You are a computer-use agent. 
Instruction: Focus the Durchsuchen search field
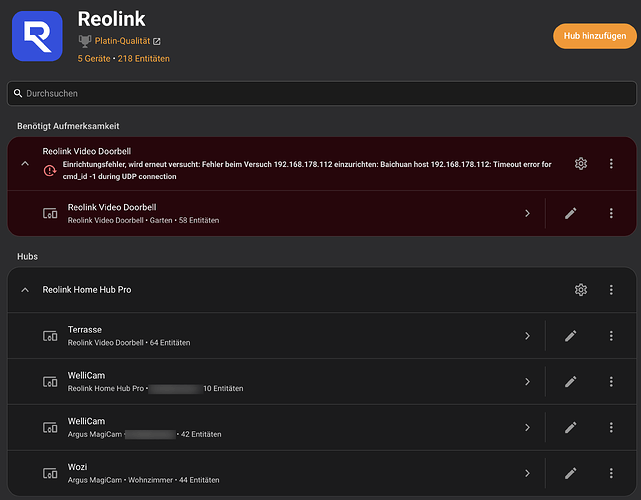[x=322, y=93]
